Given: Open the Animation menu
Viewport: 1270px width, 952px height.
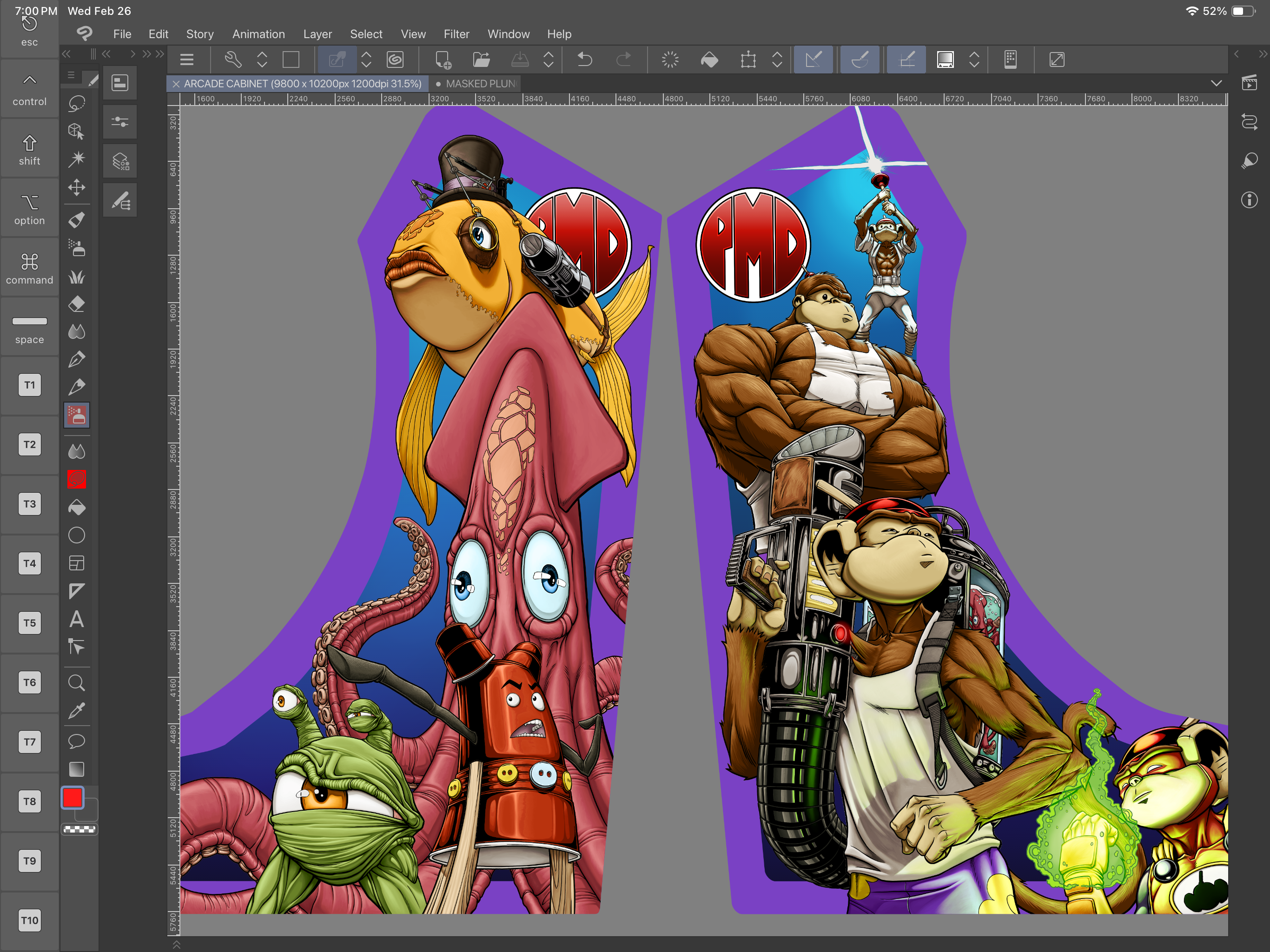Looking at the screenshot, I should pos(258,34).
